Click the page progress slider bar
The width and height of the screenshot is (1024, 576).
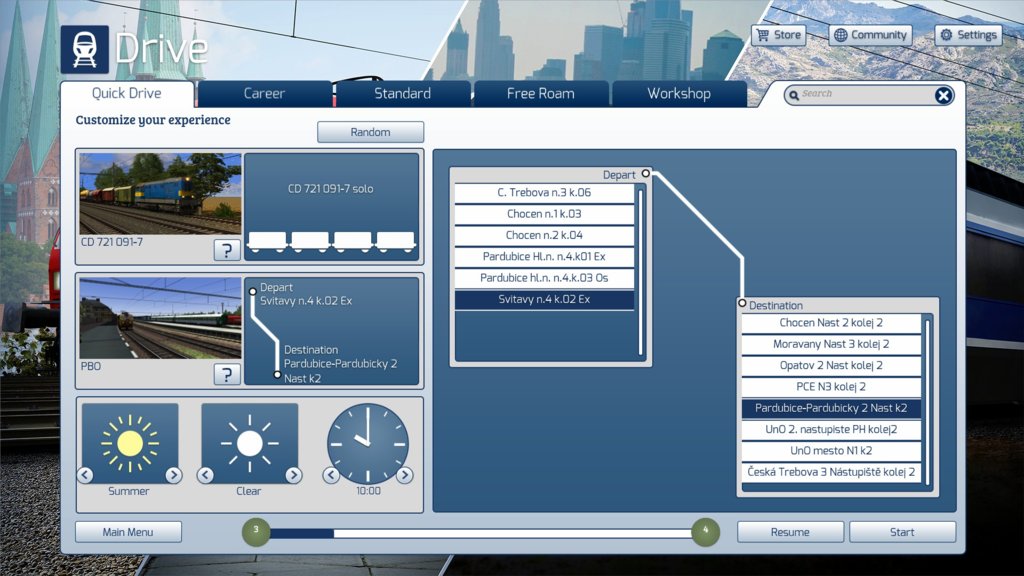[x=480, y=533]
